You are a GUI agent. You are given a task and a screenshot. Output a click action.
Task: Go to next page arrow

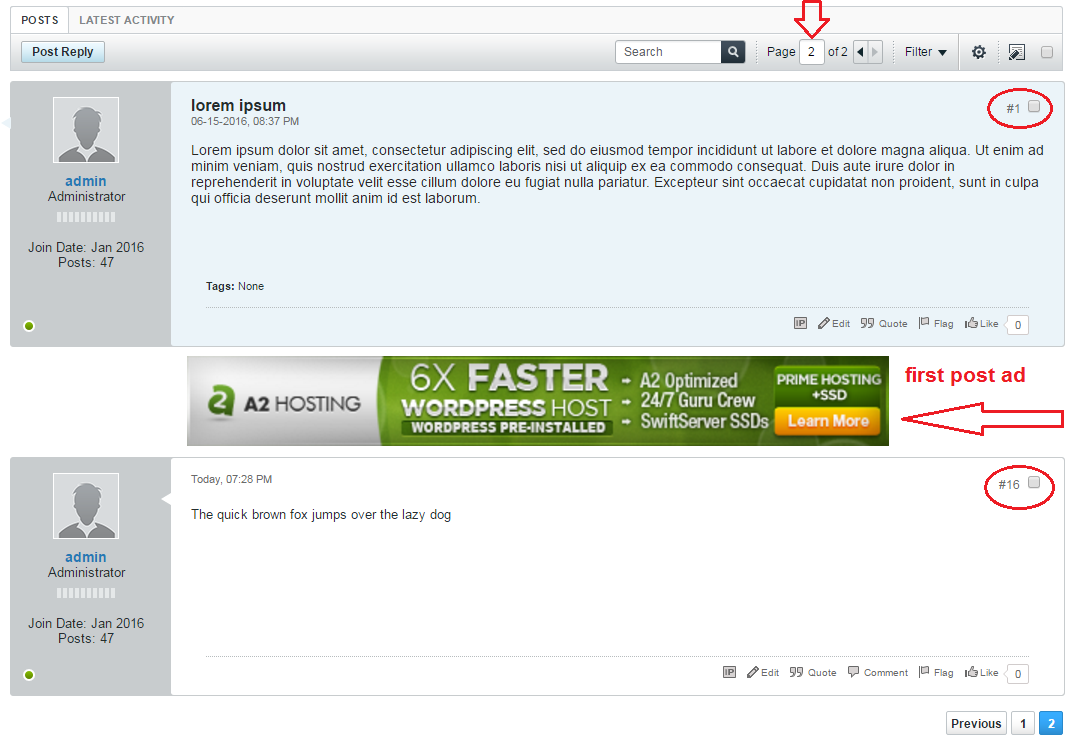875,51
